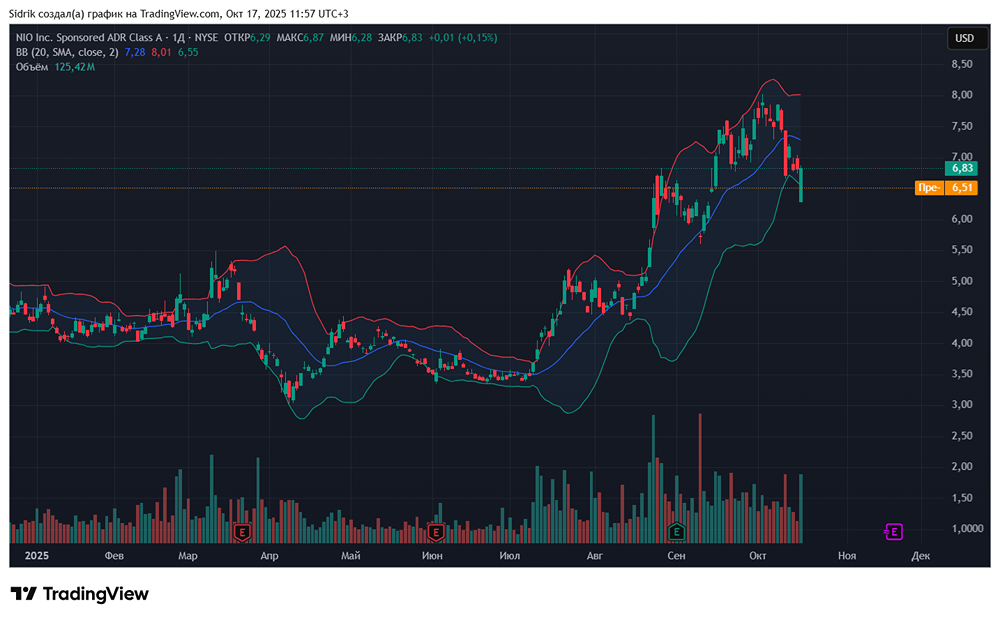Image resolution: width=1000 pixels, height=620 pixels.
Task: Click the Авг label on time axis
Action: coord(594,556)
